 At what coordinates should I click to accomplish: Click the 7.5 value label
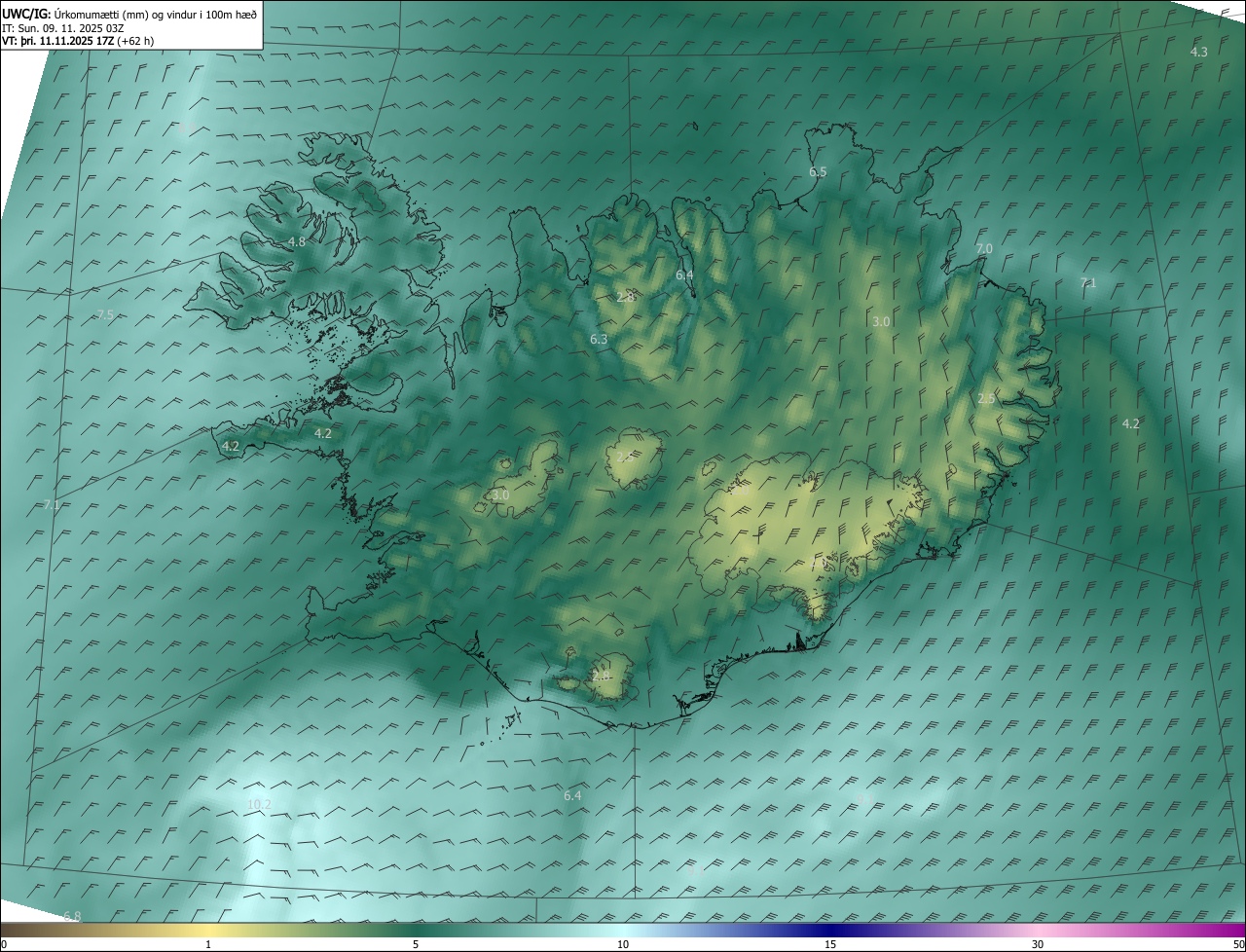[x=106, y=314]
